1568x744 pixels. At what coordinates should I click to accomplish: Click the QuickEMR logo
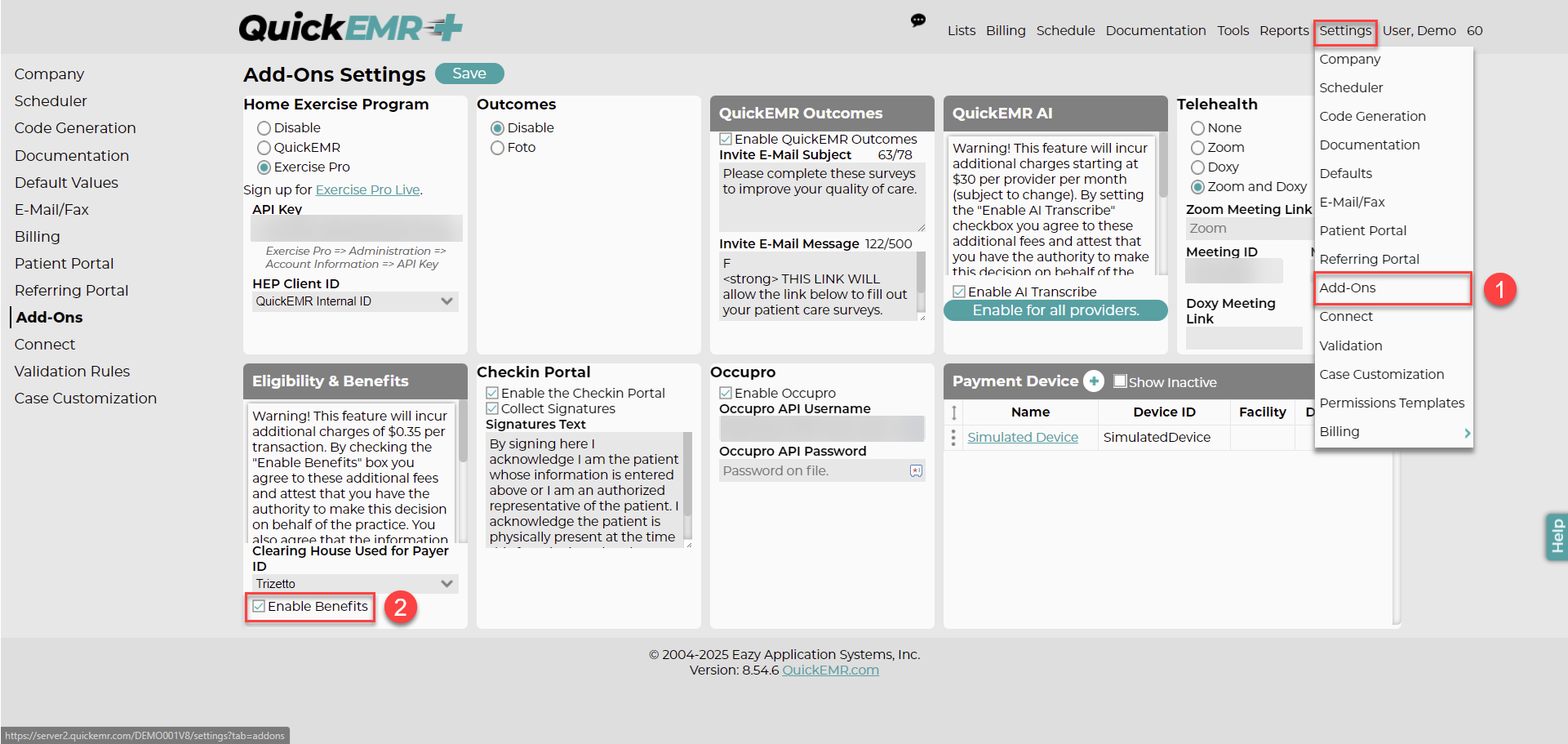click(350, 28)
